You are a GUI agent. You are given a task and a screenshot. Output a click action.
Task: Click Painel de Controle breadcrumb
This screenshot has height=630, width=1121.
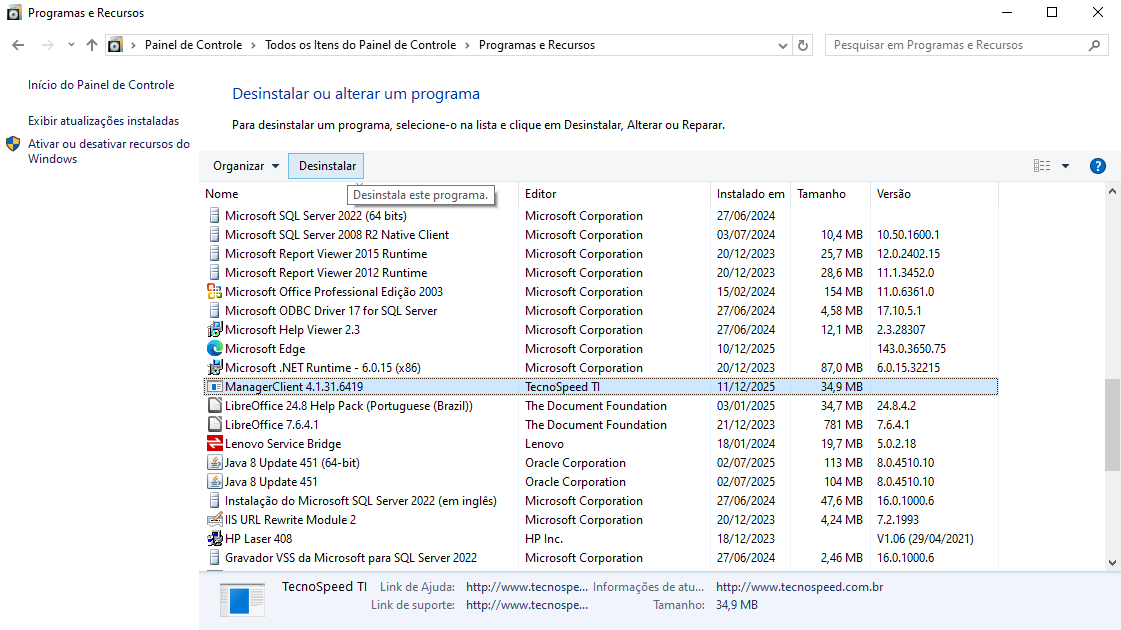[193, 45]
